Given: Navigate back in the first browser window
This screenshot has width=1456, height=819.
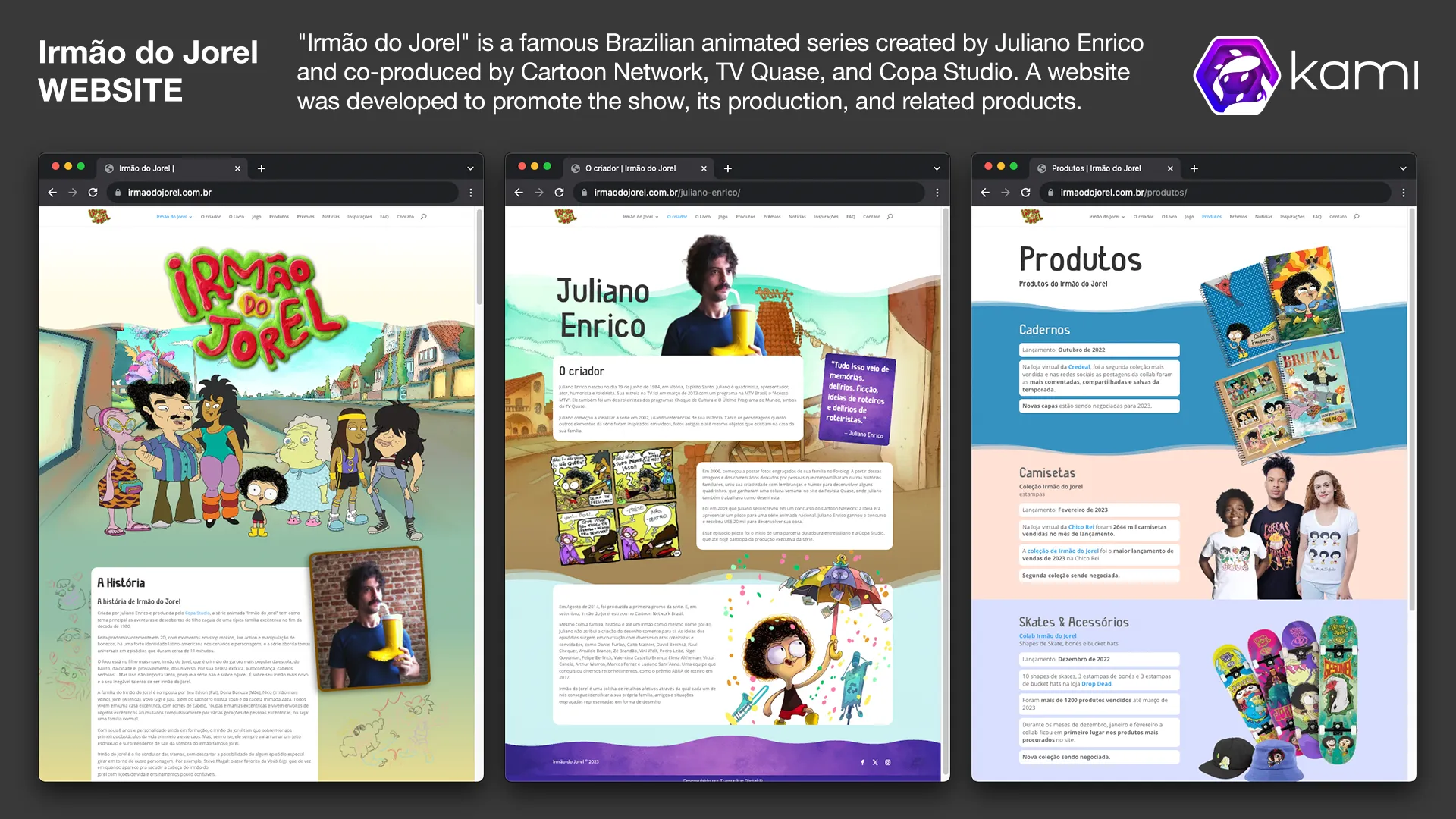Looking at the screenshot, I should point(52,192).
